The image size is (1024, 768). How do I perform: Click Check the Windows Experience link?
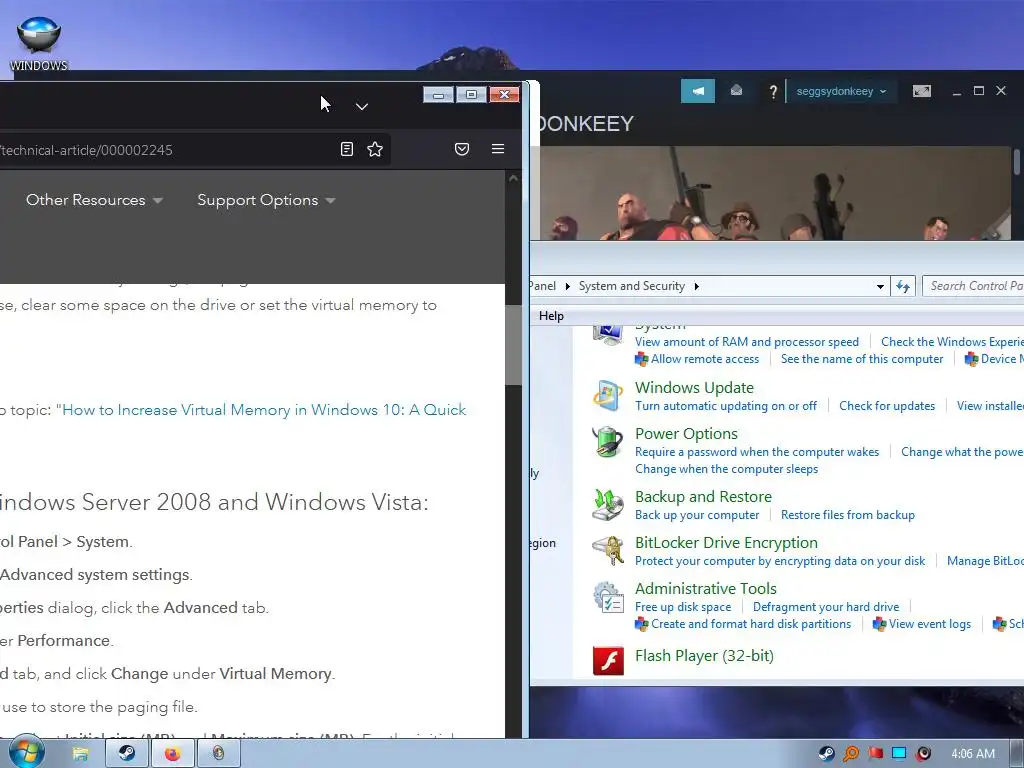(952, 342)
